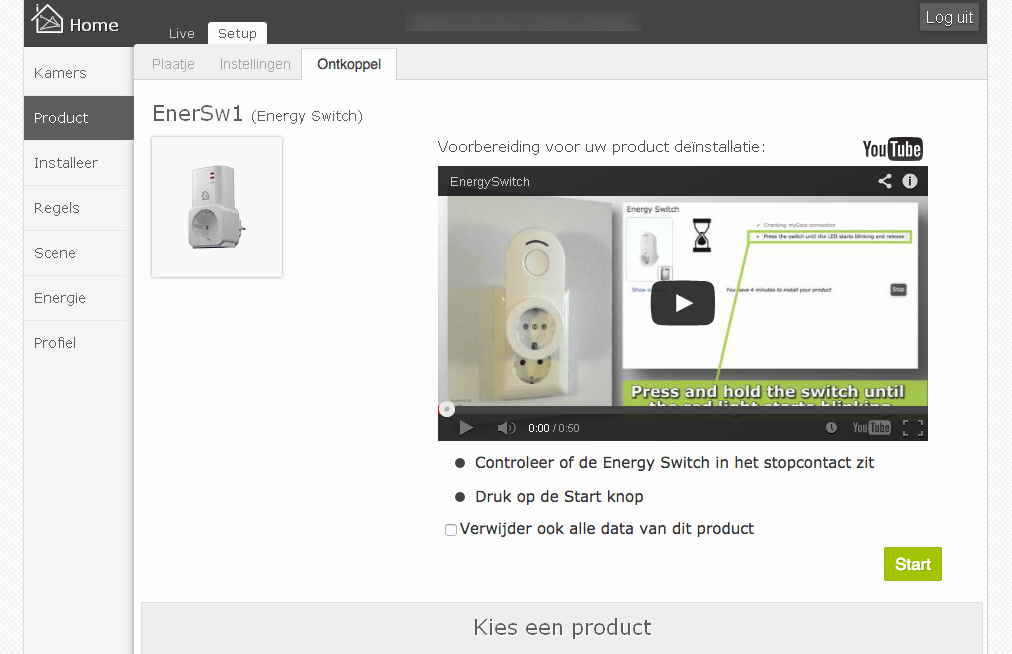Viewport: 1012px width, 654px height.
Task: Expand the 'Kies een product' panel
Action: pos(562,628)
